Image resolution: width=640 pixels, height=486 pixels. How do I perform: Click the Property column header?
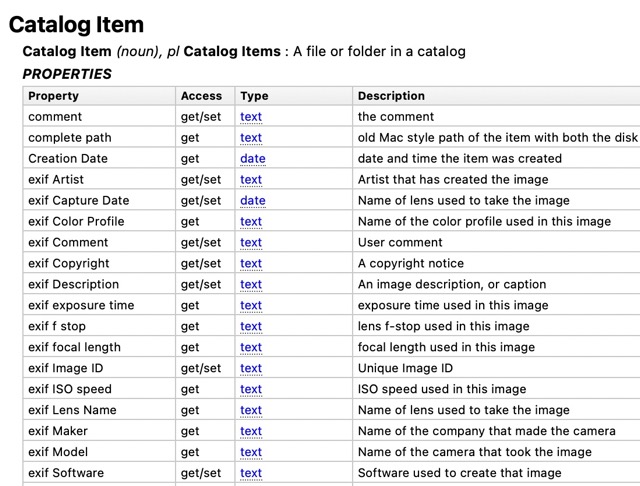54,96
